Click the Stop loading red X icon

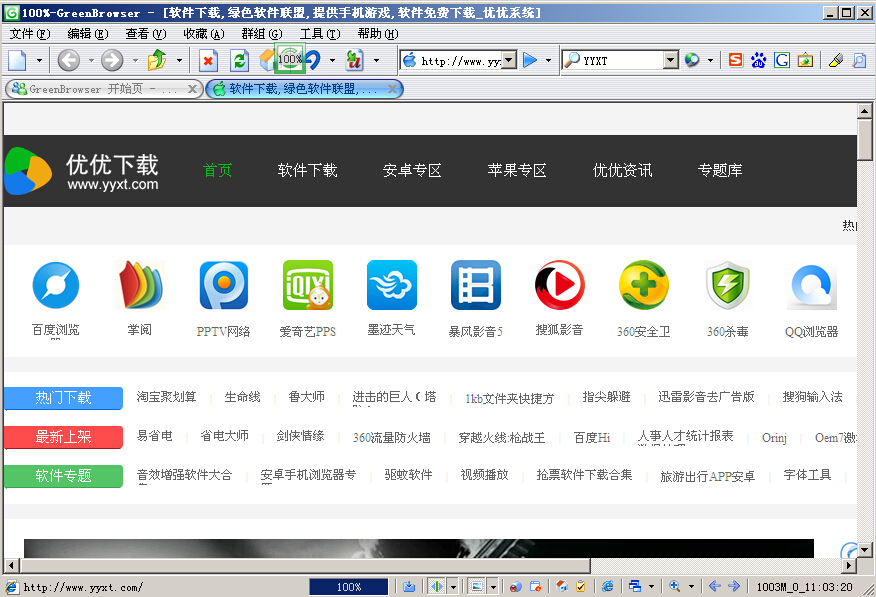(208, 60)
